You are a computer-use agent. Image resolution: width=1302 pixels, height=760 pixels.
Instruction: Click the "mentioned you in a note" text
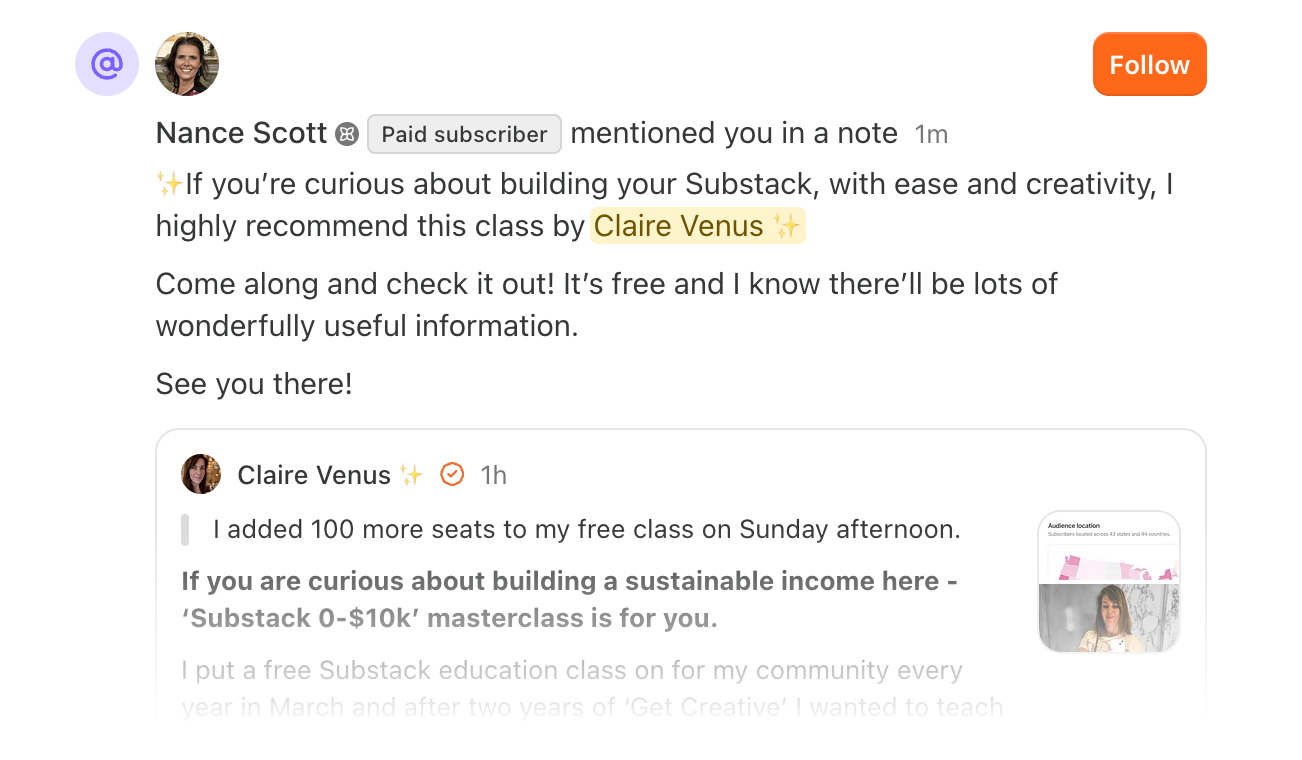[733, 134]
